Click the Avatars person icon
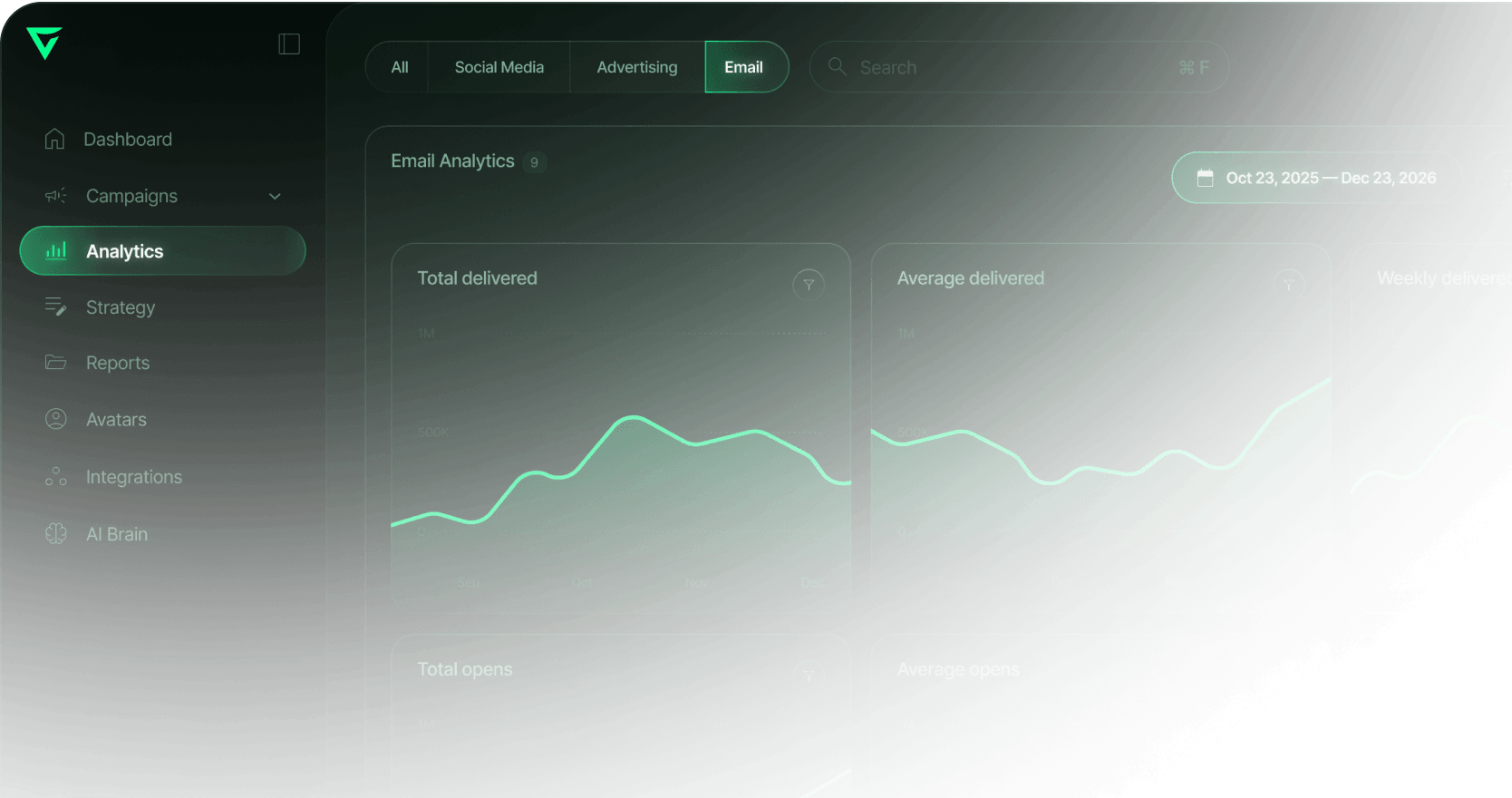 tap(56, 419)
